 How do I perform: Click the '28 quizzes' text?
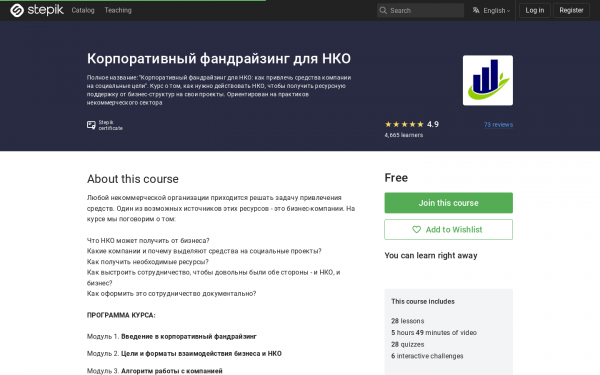pyautogui.click(x=408, y=344)
